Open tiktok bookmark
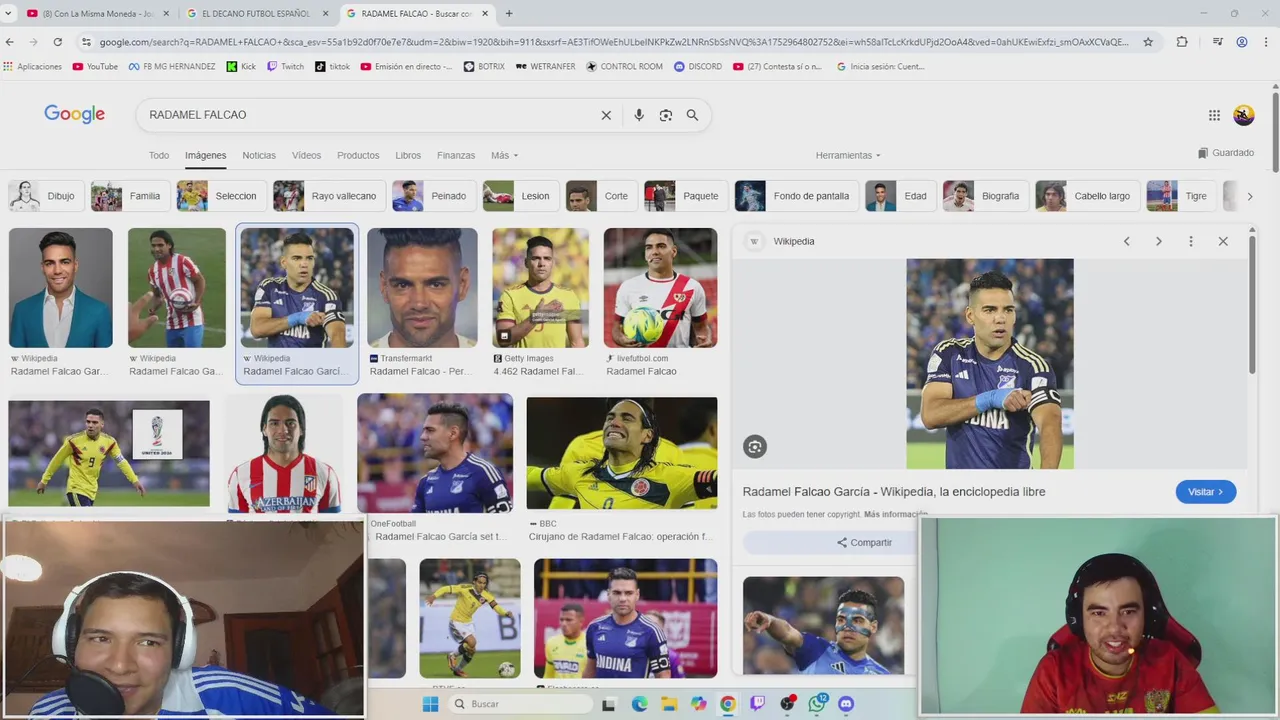This screenshot has height=720, width=1280. [x=333, y=67]
